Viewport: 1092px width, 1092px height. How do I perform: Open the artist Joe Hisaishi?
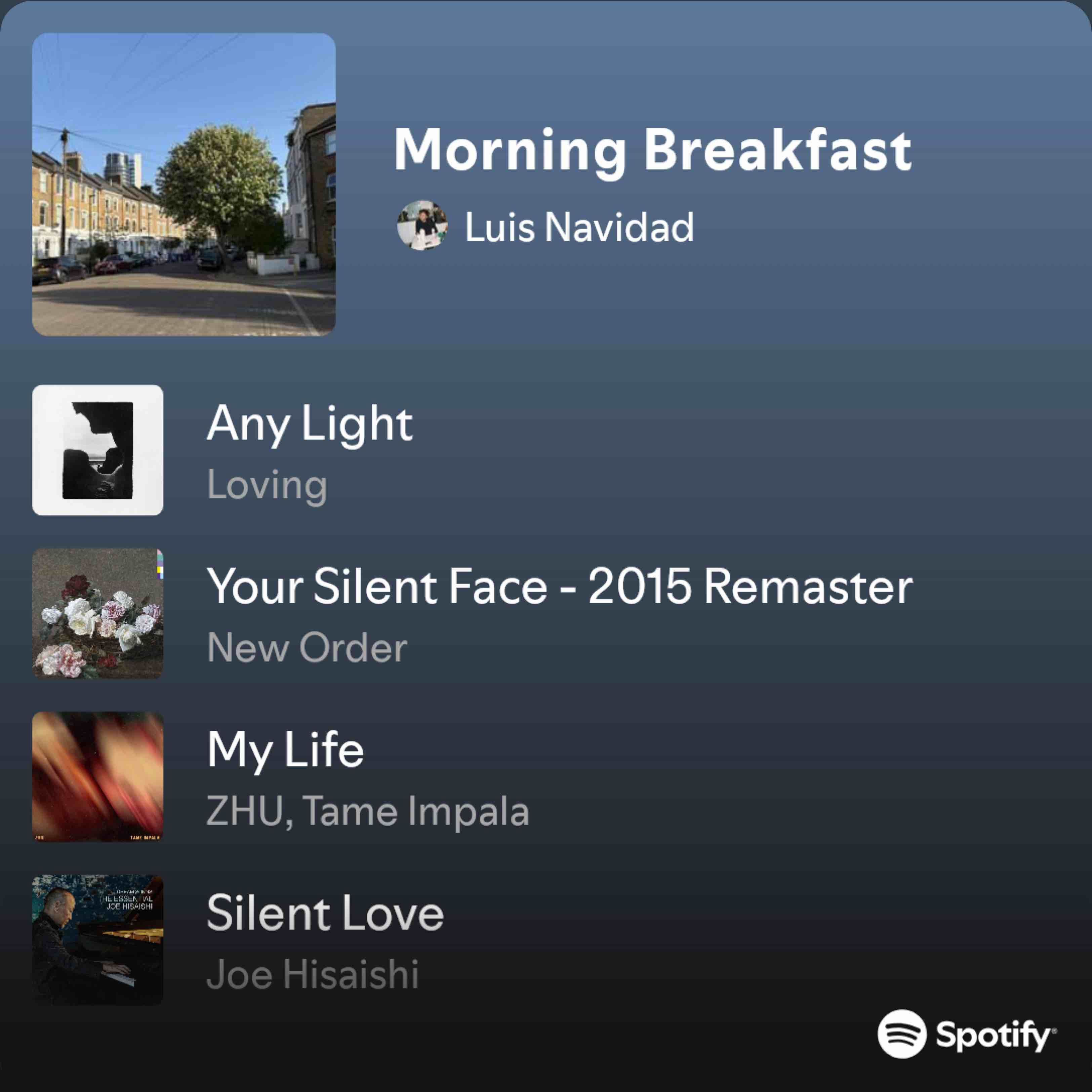tap(313, 974)
